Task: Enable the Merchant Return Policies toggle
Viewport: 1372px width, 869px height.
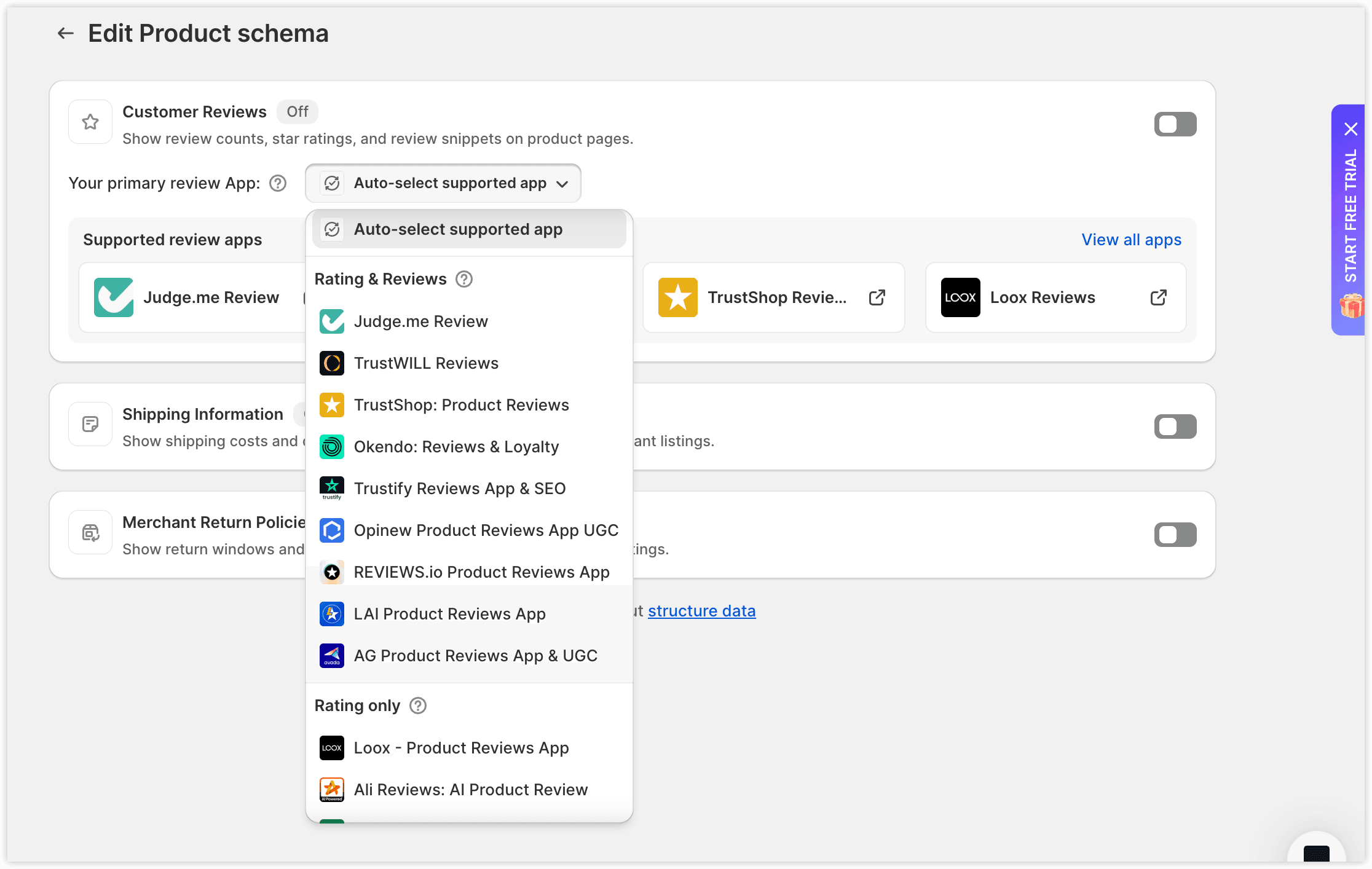Action: (x=1175, y=535)
